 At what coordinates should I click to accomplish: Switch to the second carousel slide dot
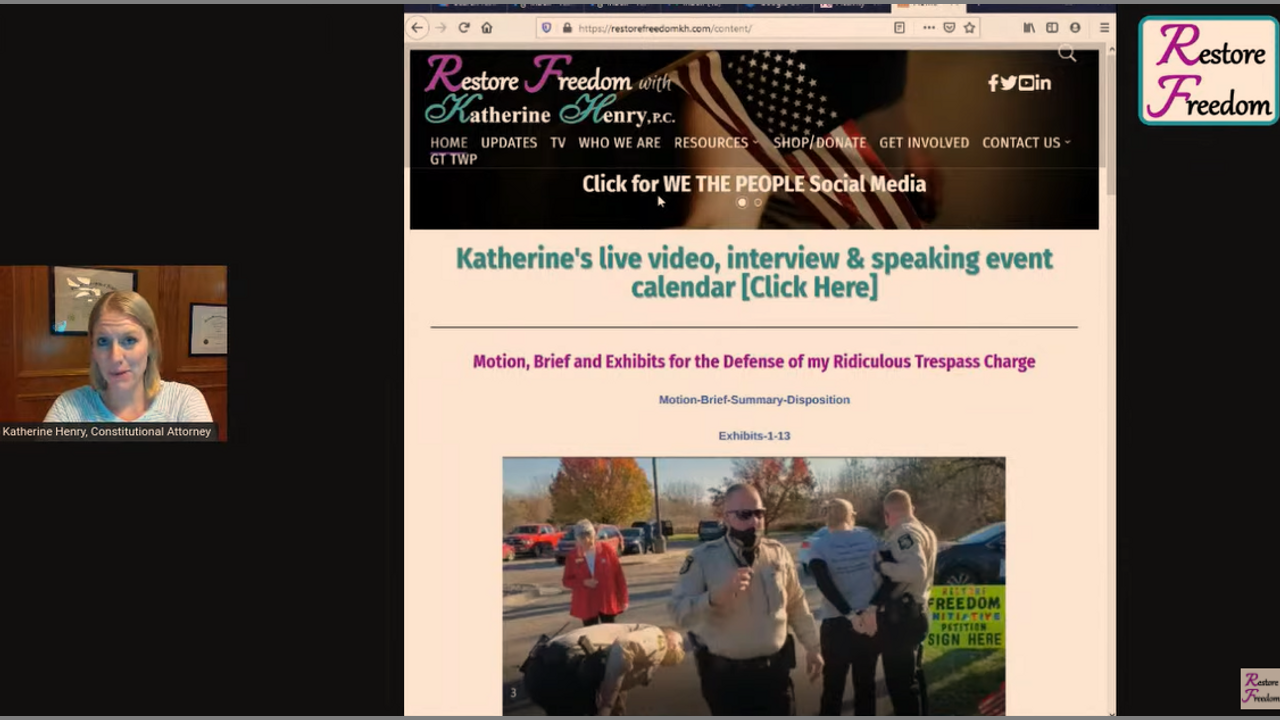[758, 203]
